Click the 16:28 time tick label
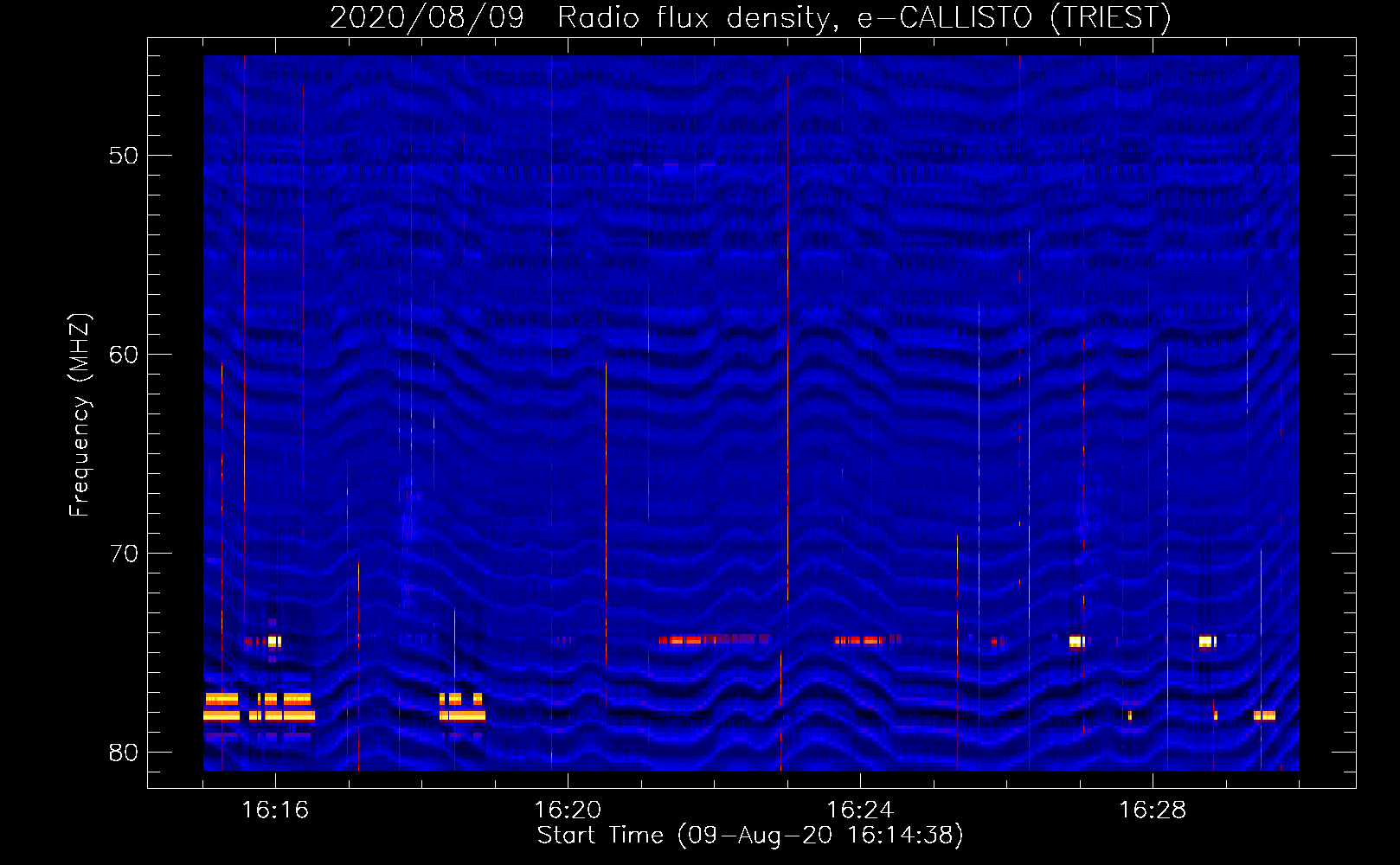The height and width of the screenshot is (865, 1400). (1153, 811)
